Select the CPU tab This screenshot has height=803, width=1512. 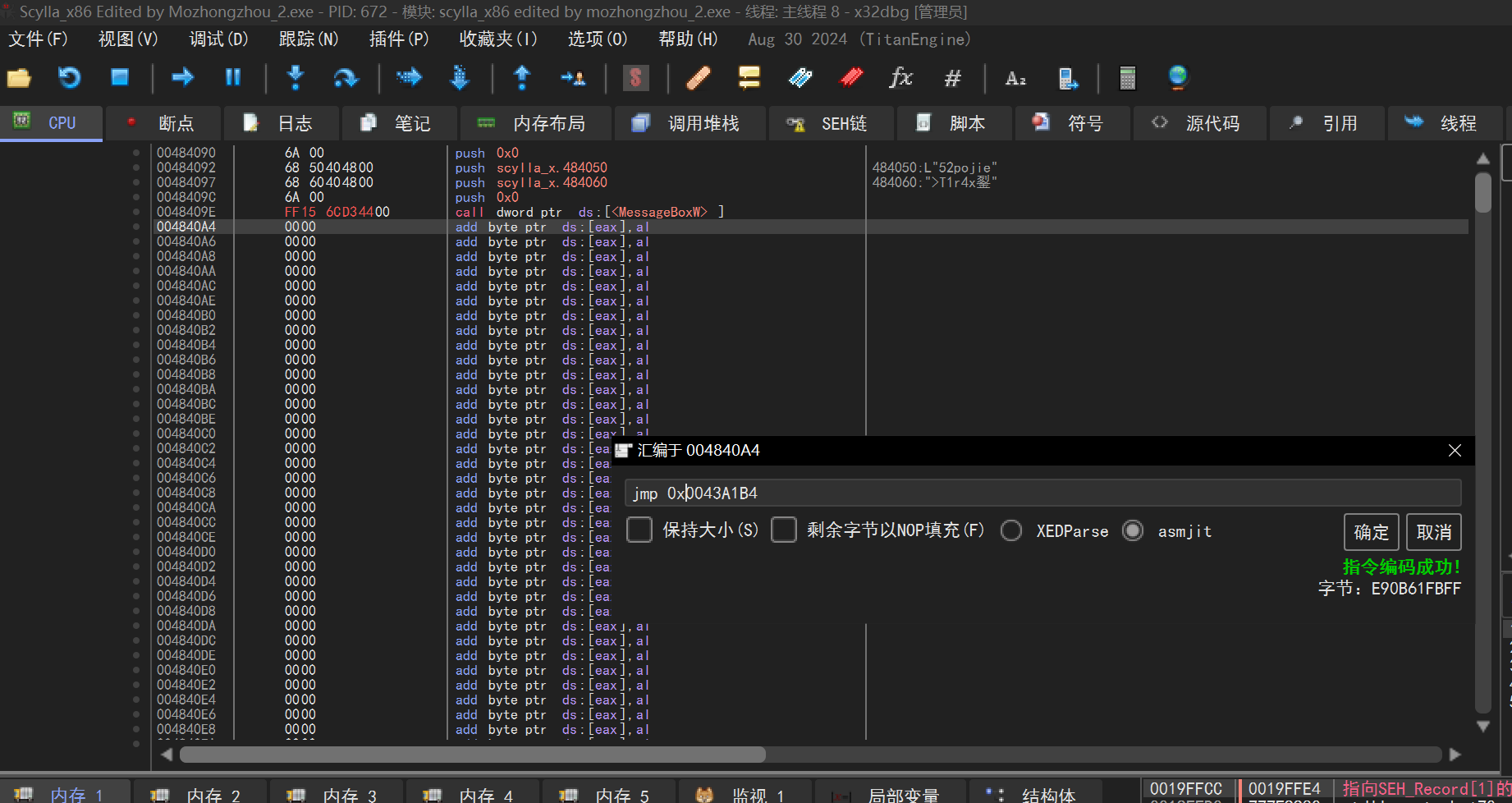click(51, 123)
